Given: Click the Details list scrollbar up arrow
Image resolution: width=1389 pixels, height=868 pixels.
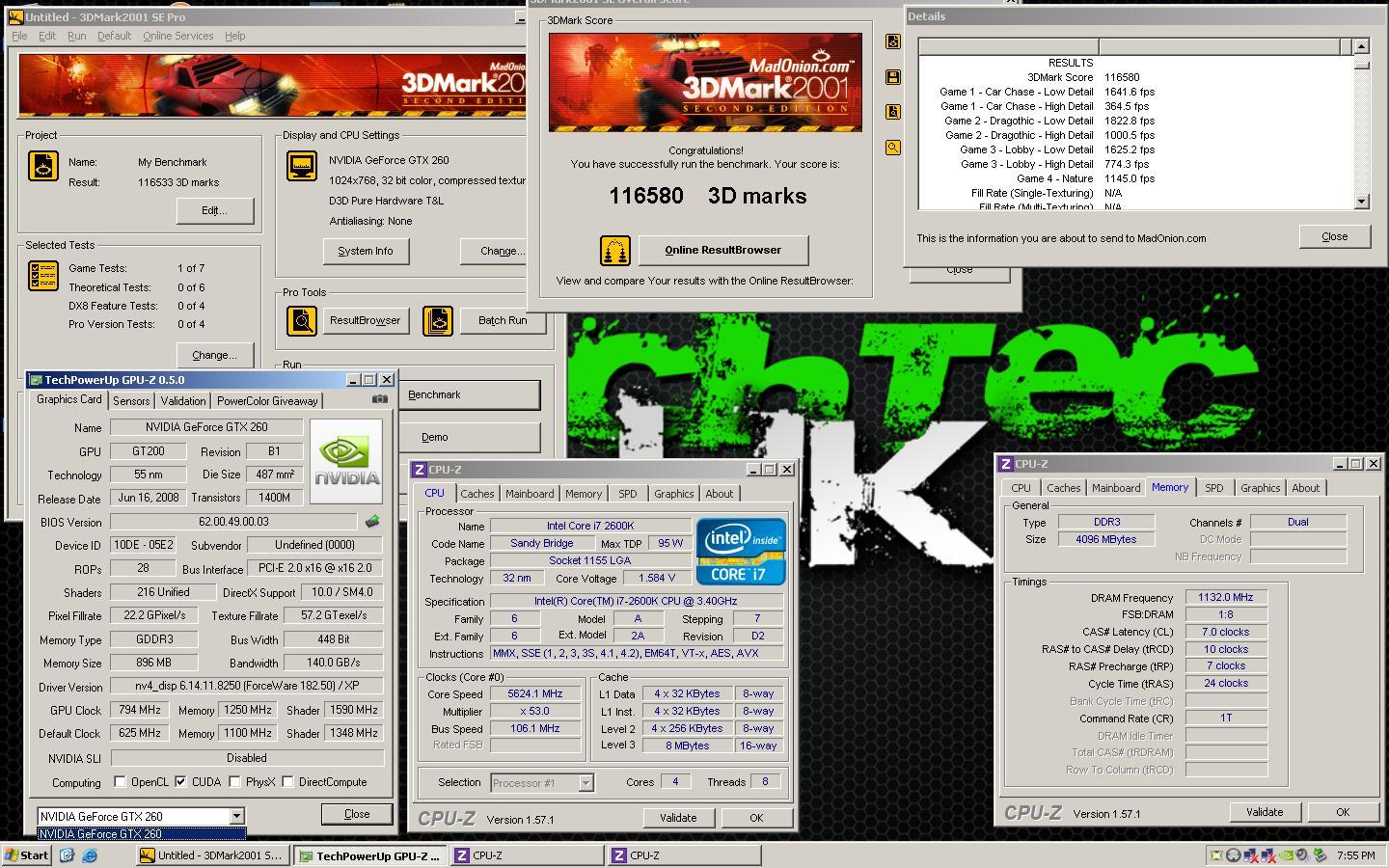Looking at the screenshot, I should (1361, 46).
